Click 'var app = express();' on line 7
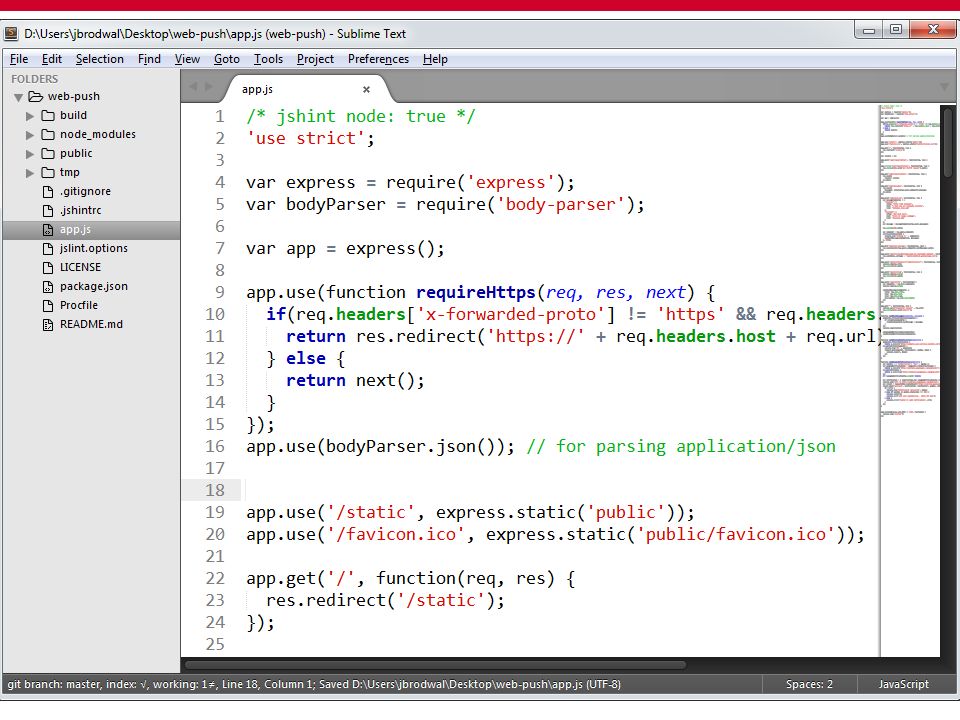The height and width of the screenshot is (720, 960). click(x=345, y=249)
